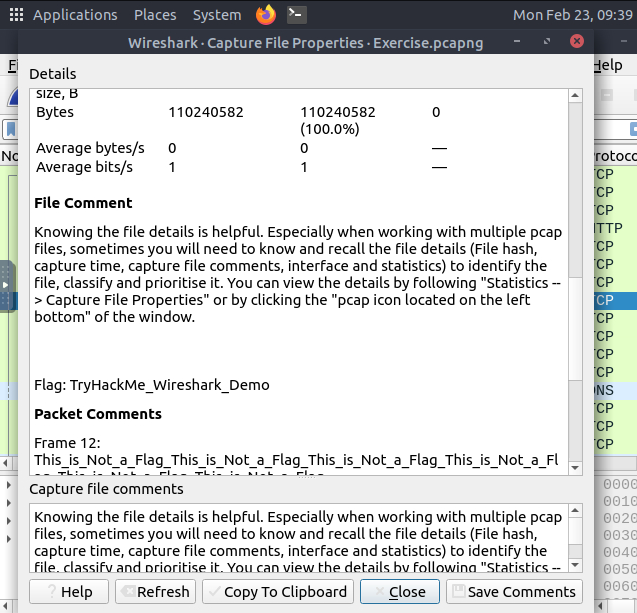Close the Capture File Properties dialog via red X
Image resolution: width=637 pixels, height=613 pixels.
tap(577, 41)
